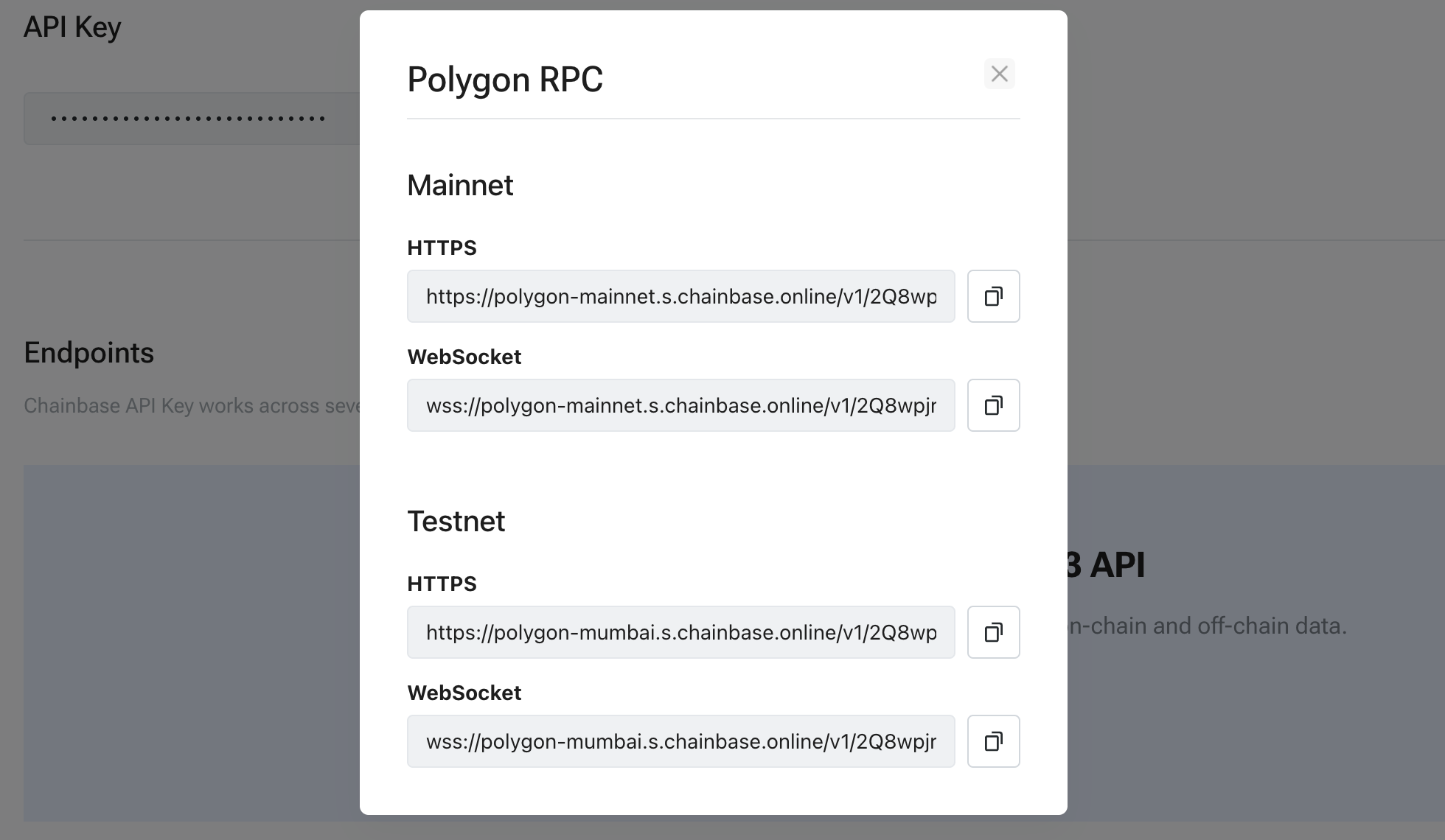Copy the Testnet HTTPS endpoint URL
The height and width of the screenshot is (840, 1445).
click(993, 632)
